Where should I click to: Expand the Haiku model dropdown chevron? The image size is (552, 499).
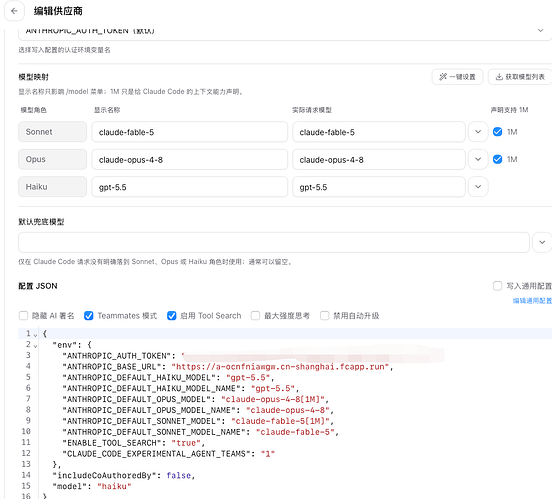pyautogui.click(x=478, y=187)
